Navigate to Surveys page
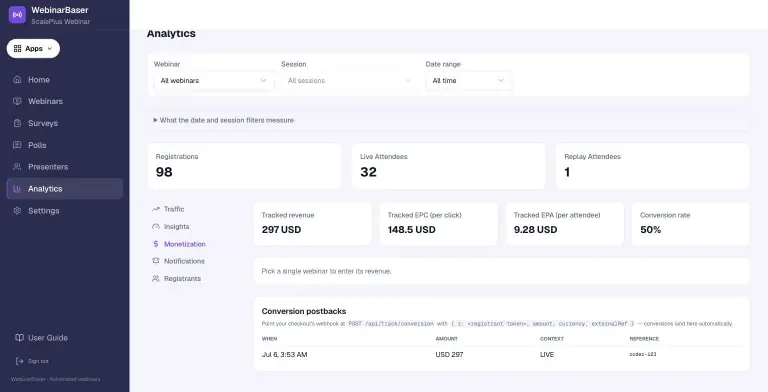The width and height of the screenshot is (768, 392). click(65, 123)
